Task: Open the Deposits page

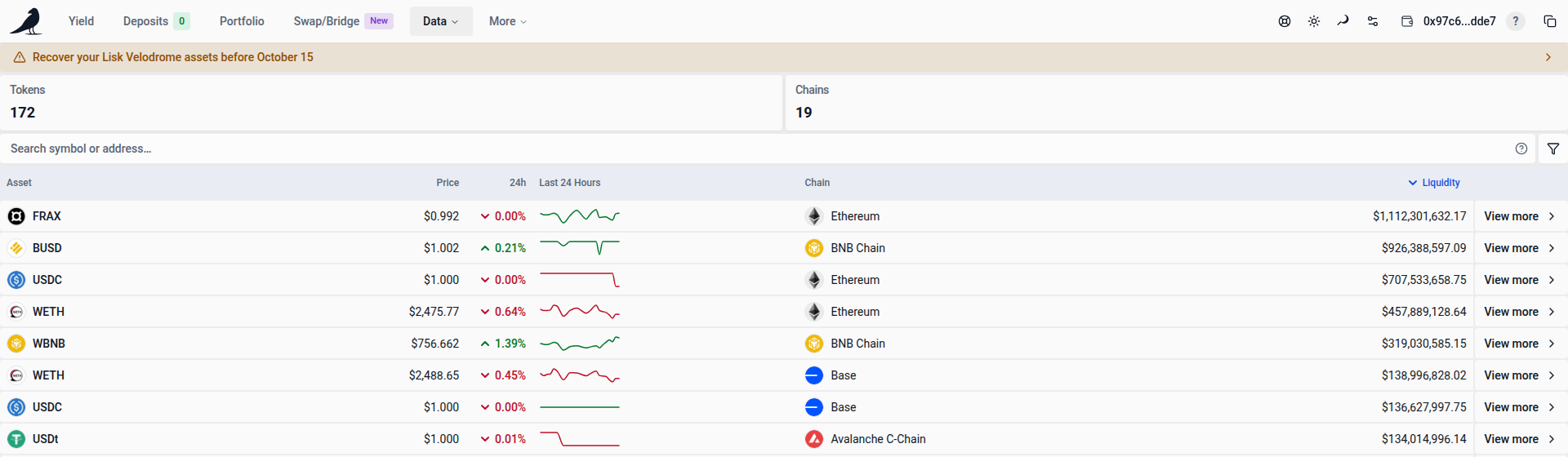Action: pyautogui.click(x=157, y=21)
